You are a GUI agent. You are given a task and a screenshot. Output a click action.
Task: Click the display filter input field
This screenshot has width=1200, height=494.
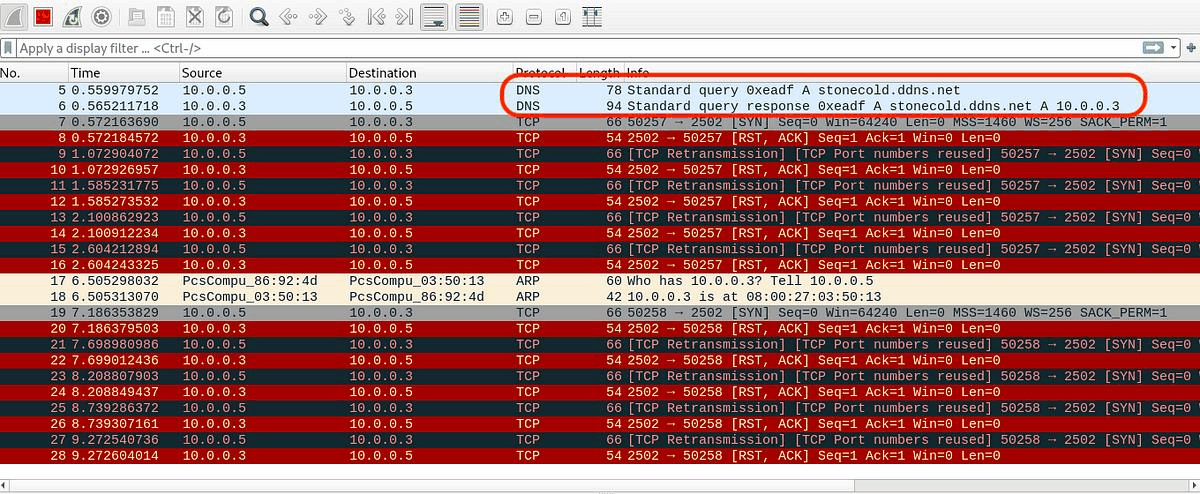578,47
